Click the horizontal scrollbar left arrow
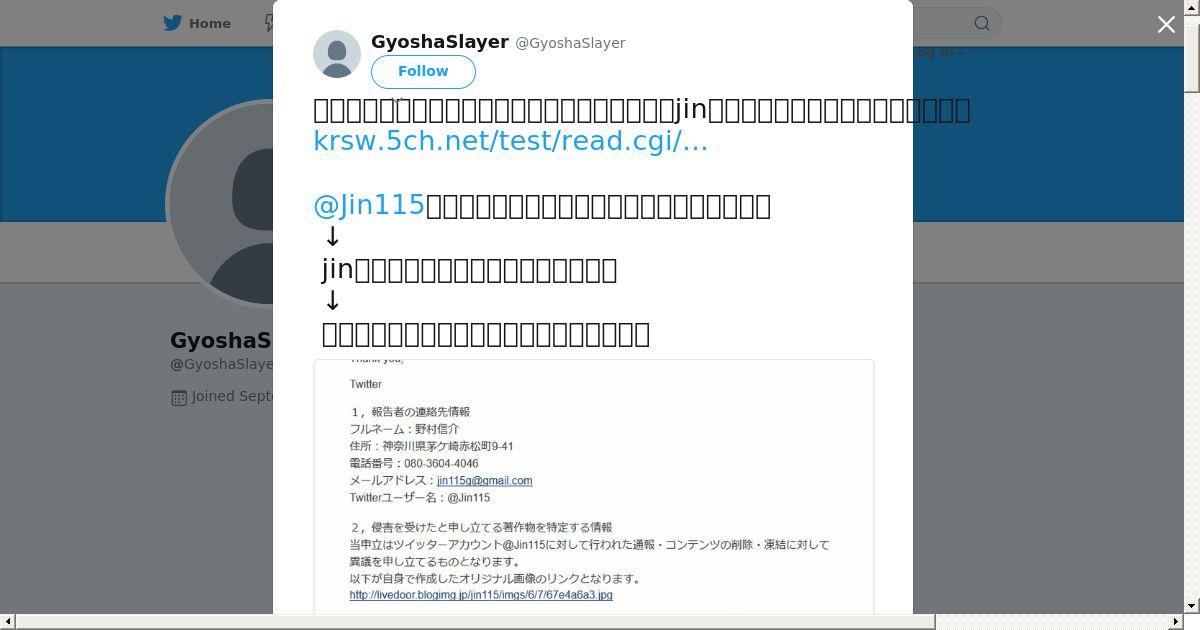 click(x=7, y=622)
